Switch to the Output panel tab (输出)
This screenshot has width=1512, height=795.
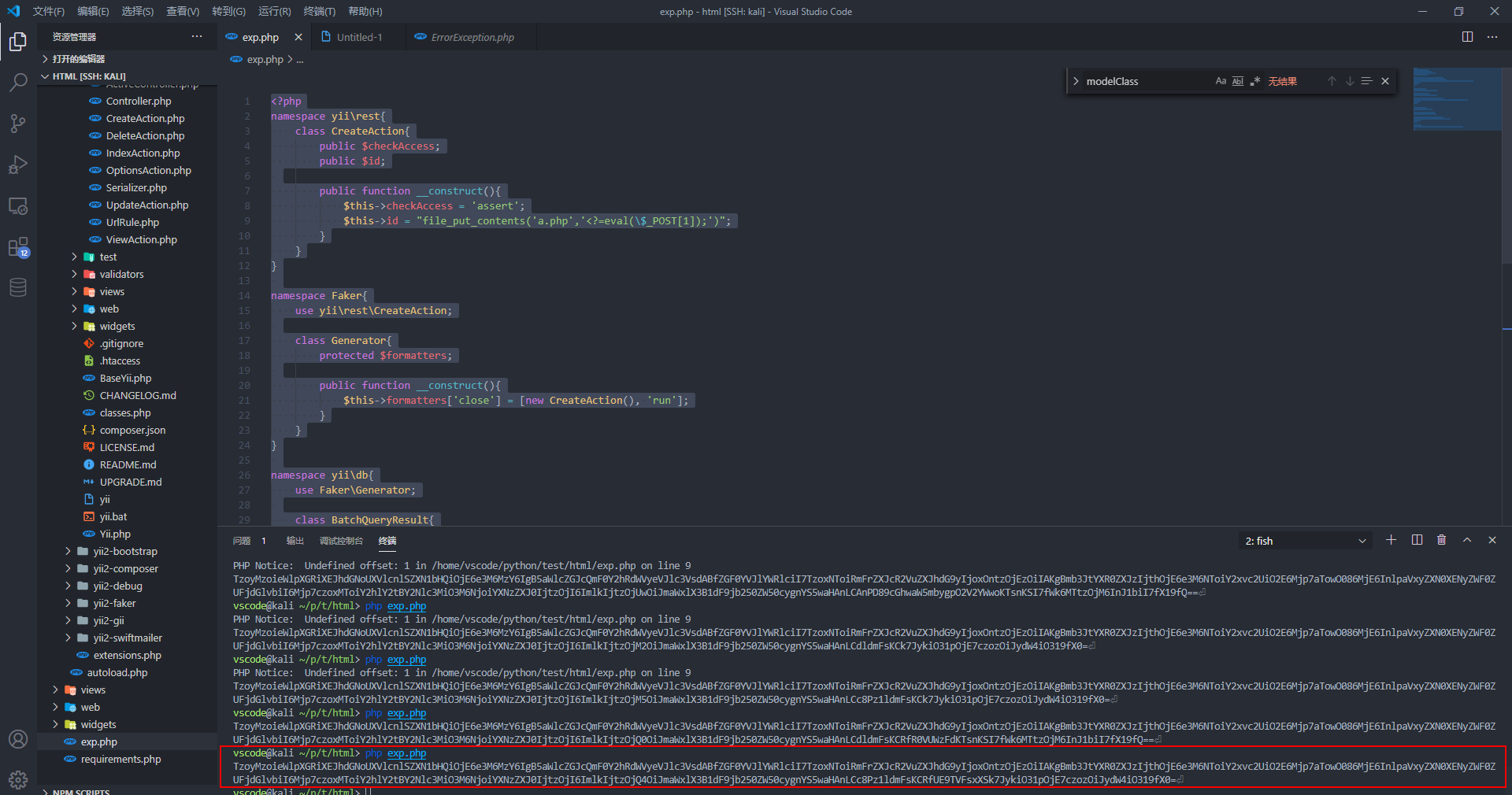(x=295, y=541)
